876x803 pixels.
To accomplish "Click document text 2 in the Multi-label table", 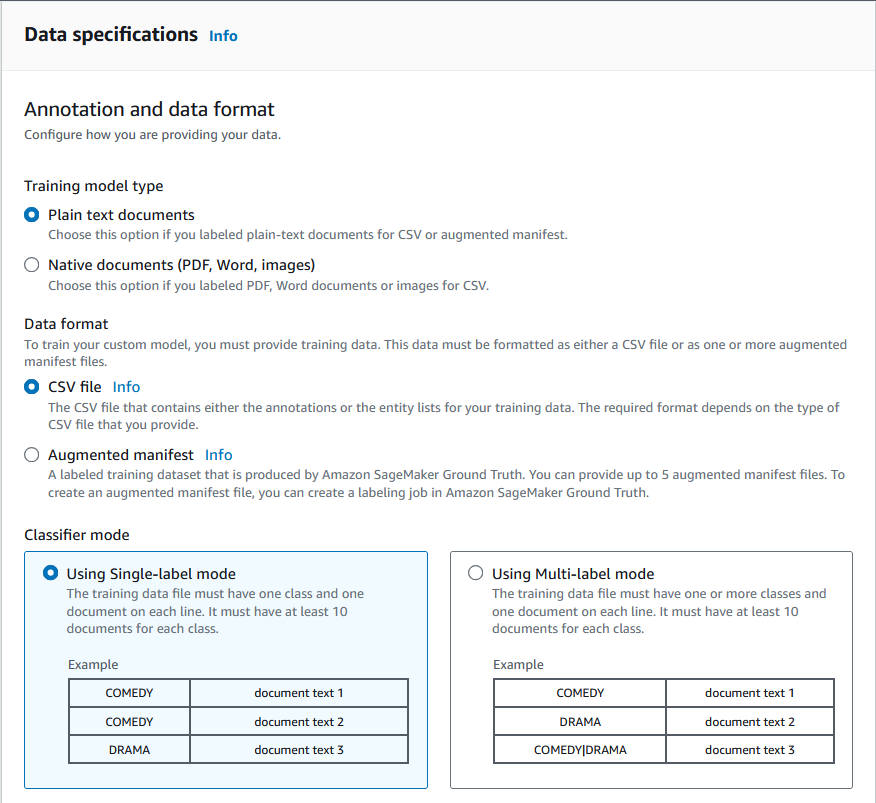I will coord(749,721).
